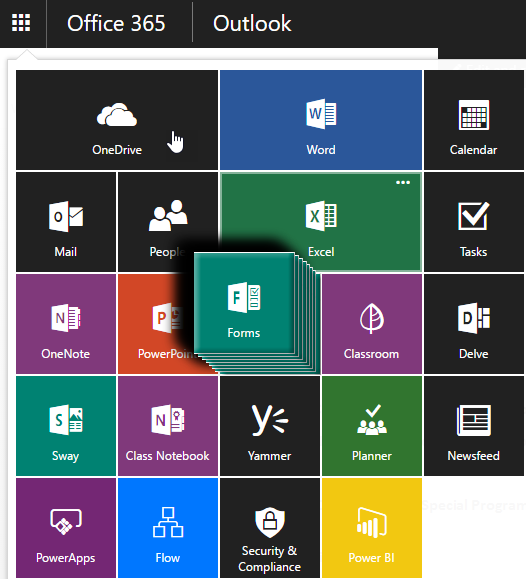The image size is (526, 579).
Task: Open the app launcher waffle icon
Action: pyautogui.click(x=21, y=23)
